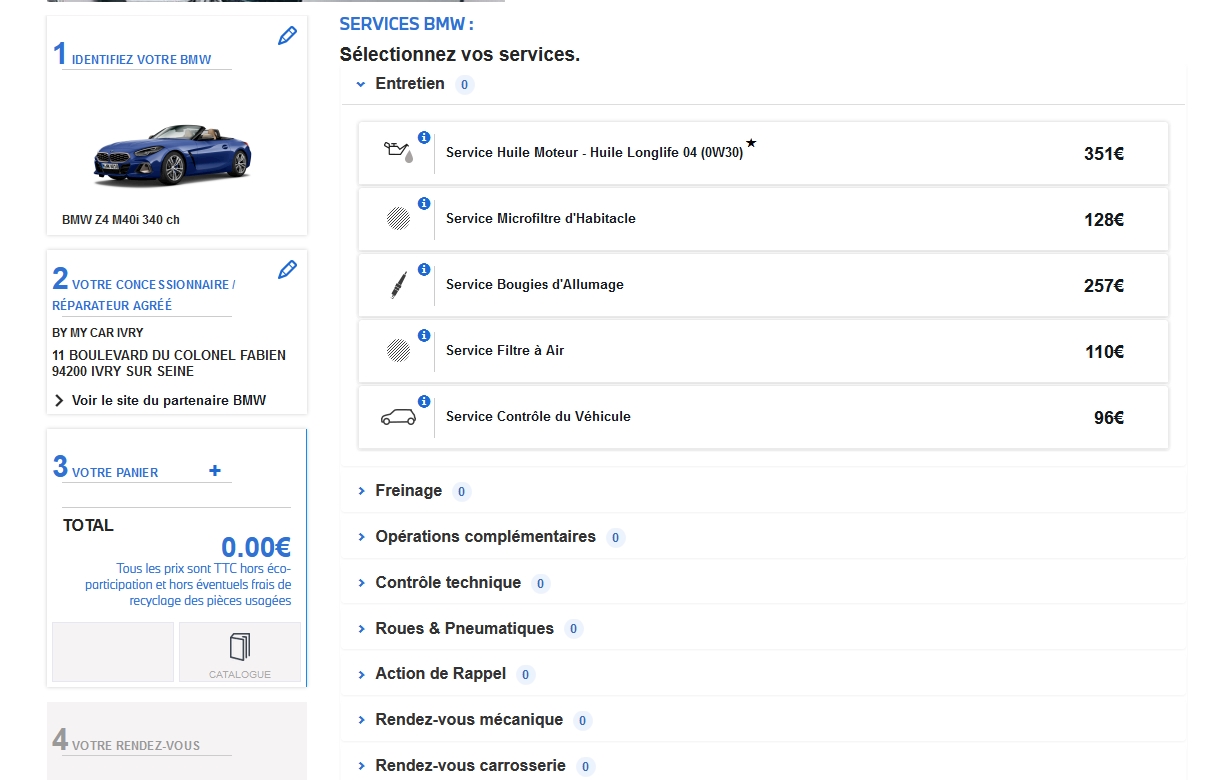The height and width of the screenshot is (780, 1211).
Task: Click info icon for Service Huile Moteur
Action: (424, 137)
